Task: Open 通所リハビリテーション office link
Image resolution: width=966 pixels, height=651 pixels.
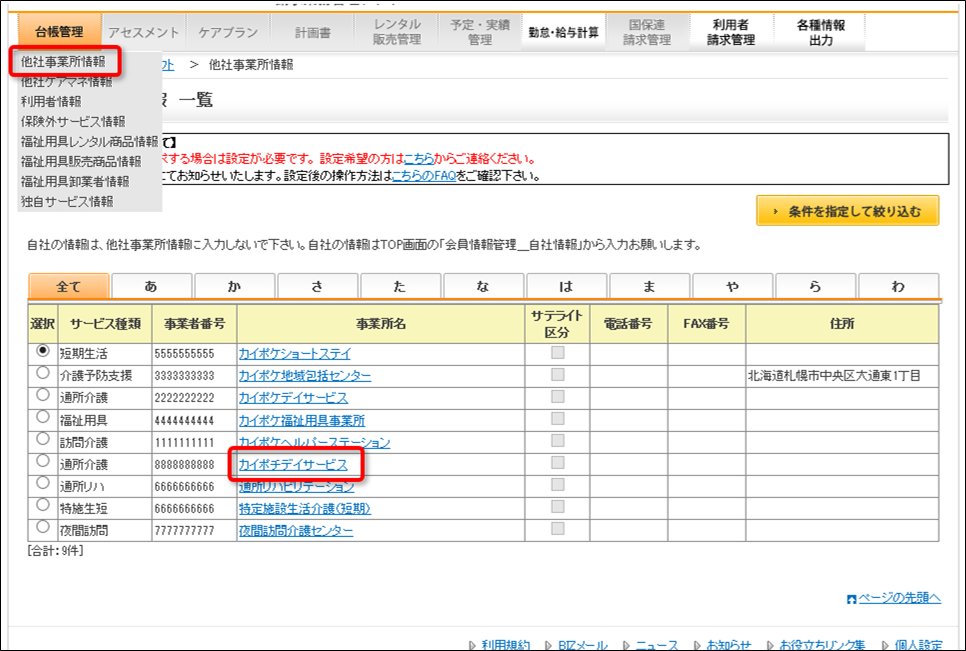Action: point(297,487)
